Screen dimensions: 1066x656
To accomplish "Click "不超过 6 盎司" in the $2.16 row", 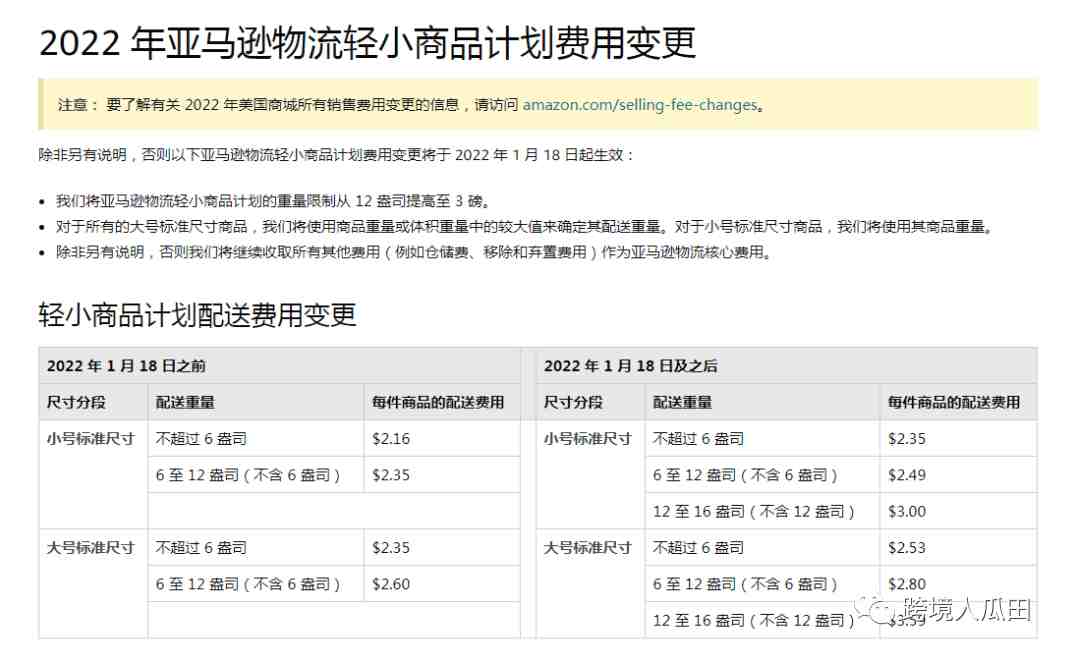I will 201,439.
